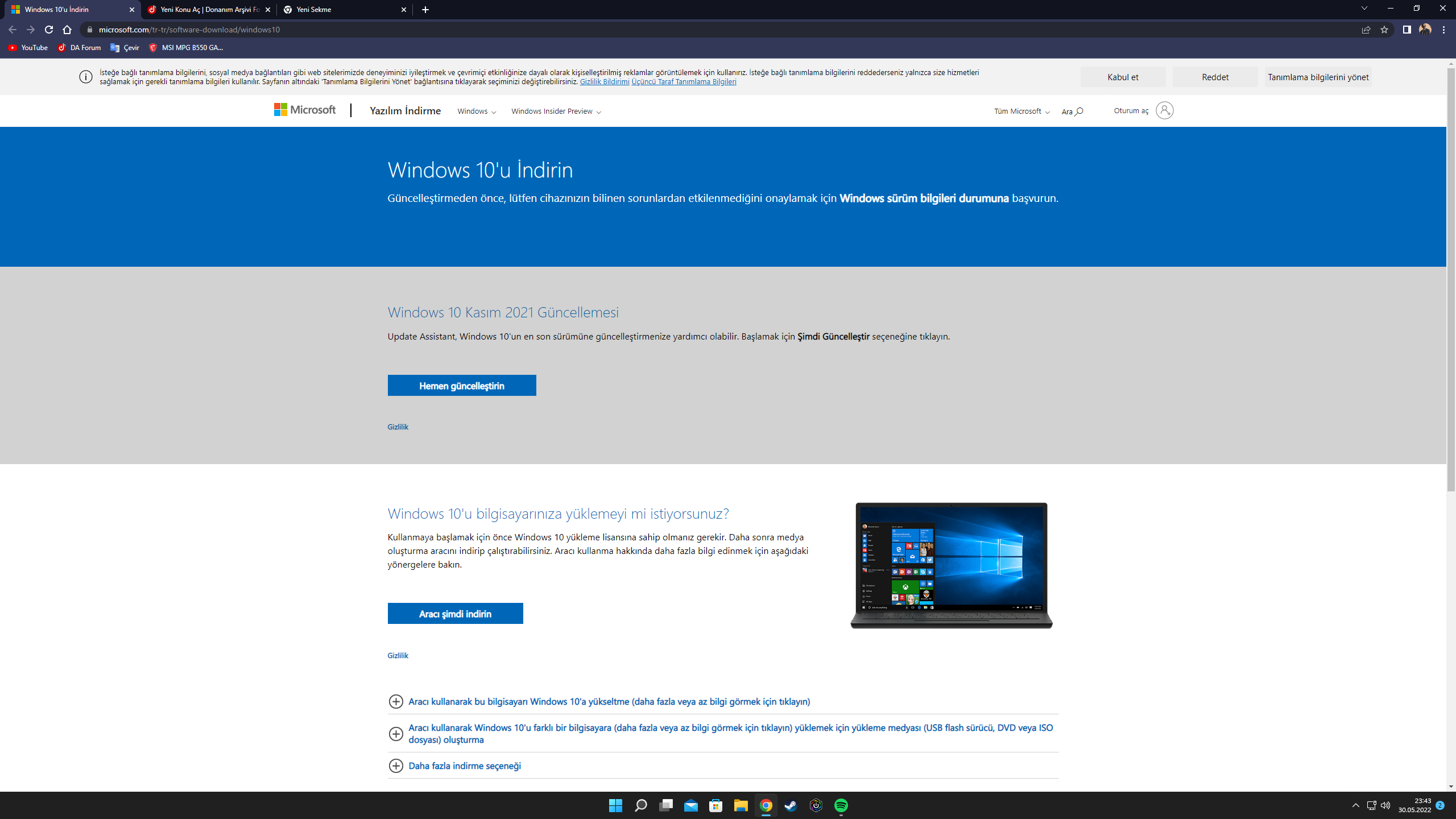Image resolution: width=1456 pixels, height=819 pixels.
Task: Click the Oturum aç account icon
Action: [x=1164, y=110]
